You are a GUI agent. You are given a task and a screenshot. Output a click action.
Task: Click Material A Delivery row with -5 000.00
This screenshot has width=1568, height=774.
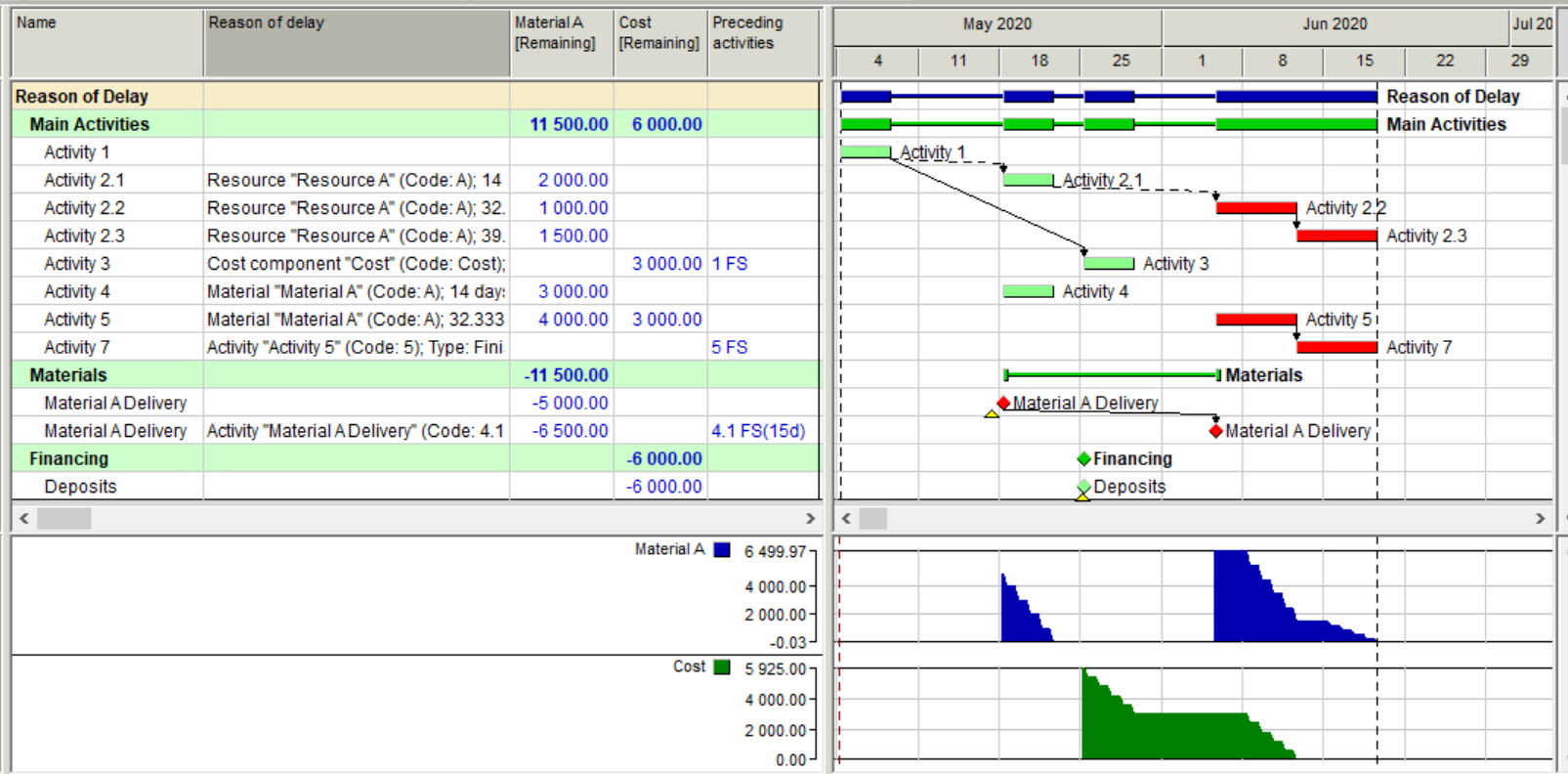415,403
